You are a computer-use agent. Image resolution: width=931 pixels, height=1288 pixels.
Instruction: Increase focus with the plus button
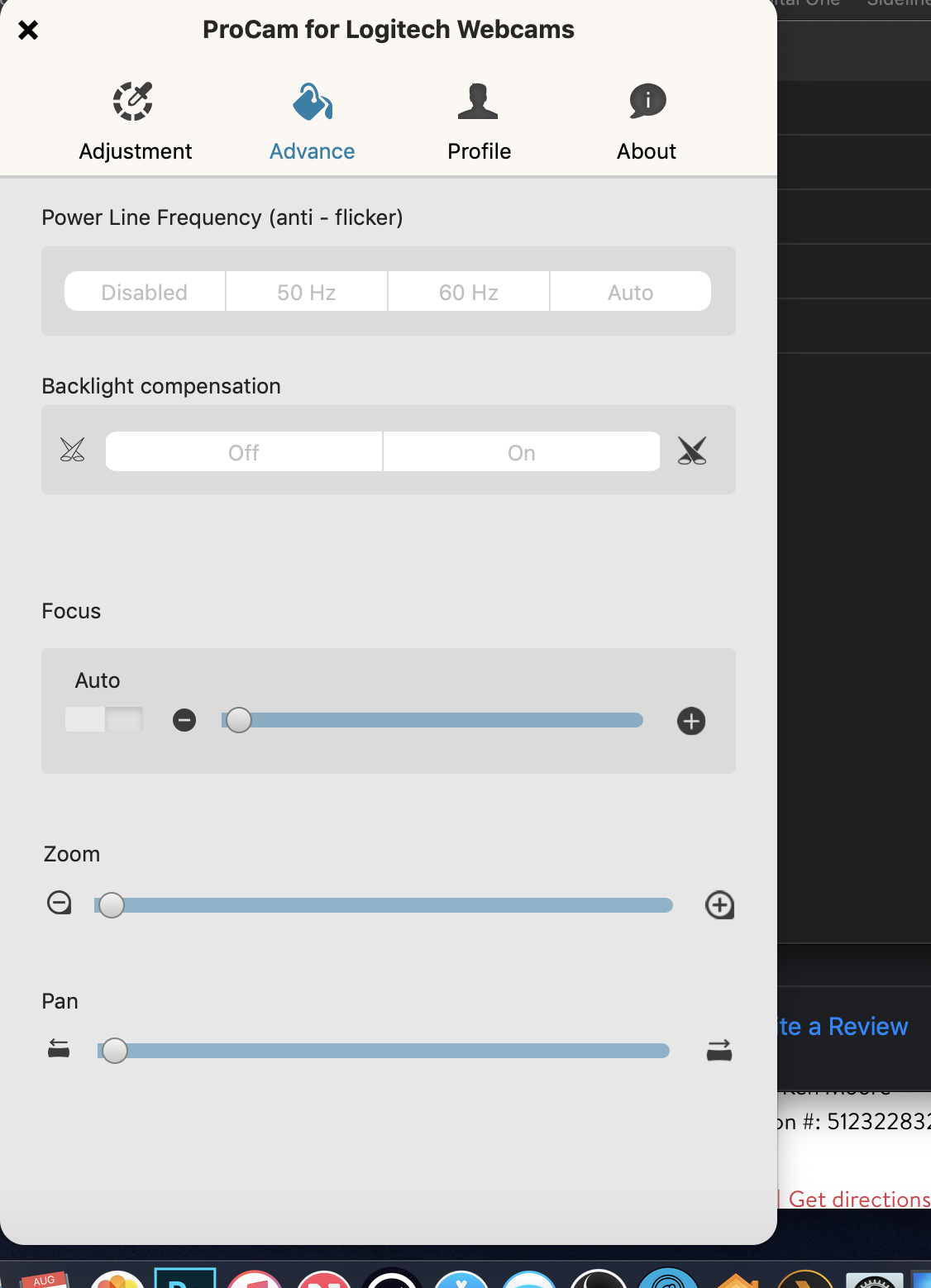coord(691,721)
